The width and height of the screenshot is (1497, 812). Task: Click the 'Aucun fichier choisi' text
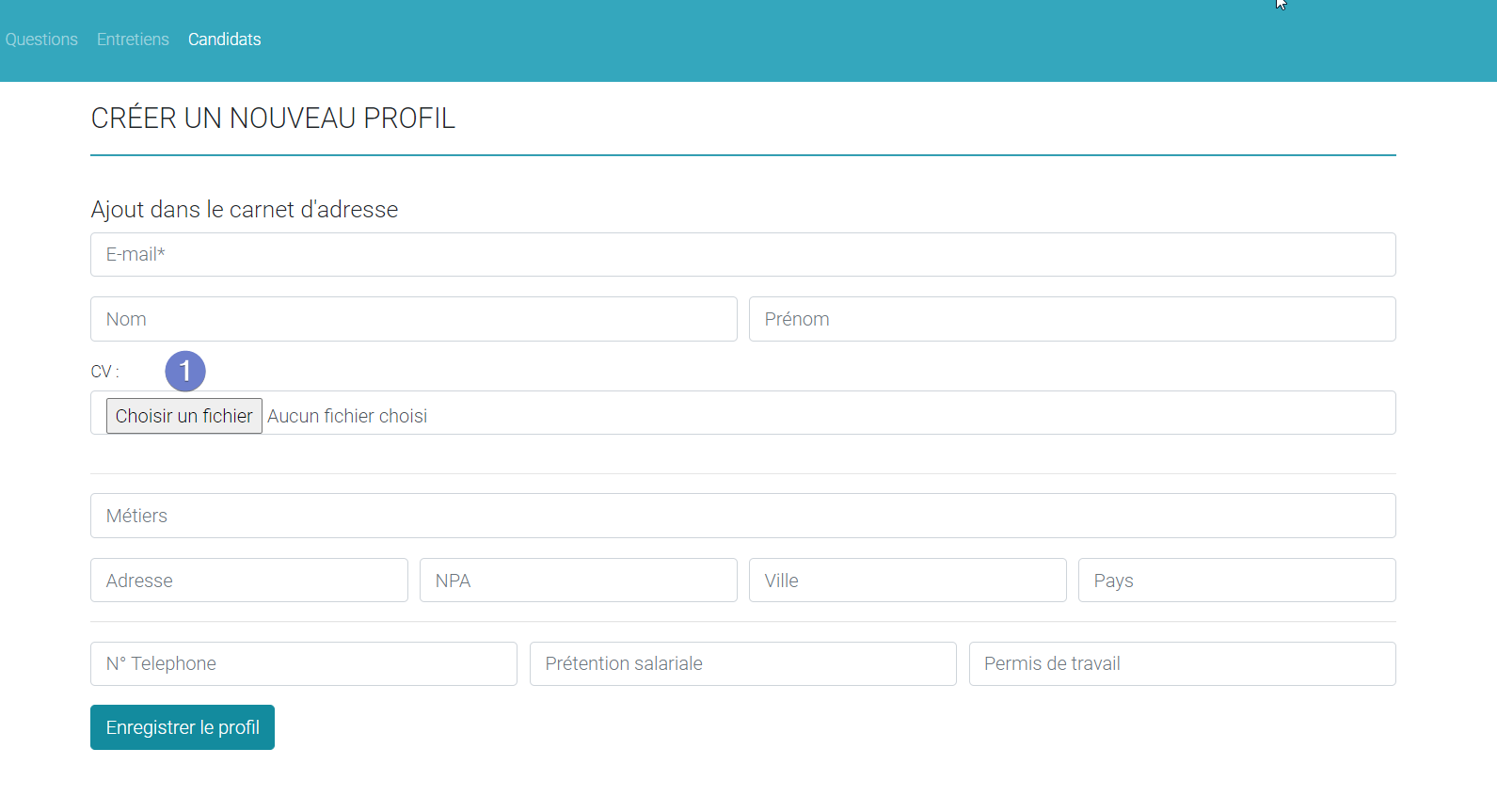347,416
